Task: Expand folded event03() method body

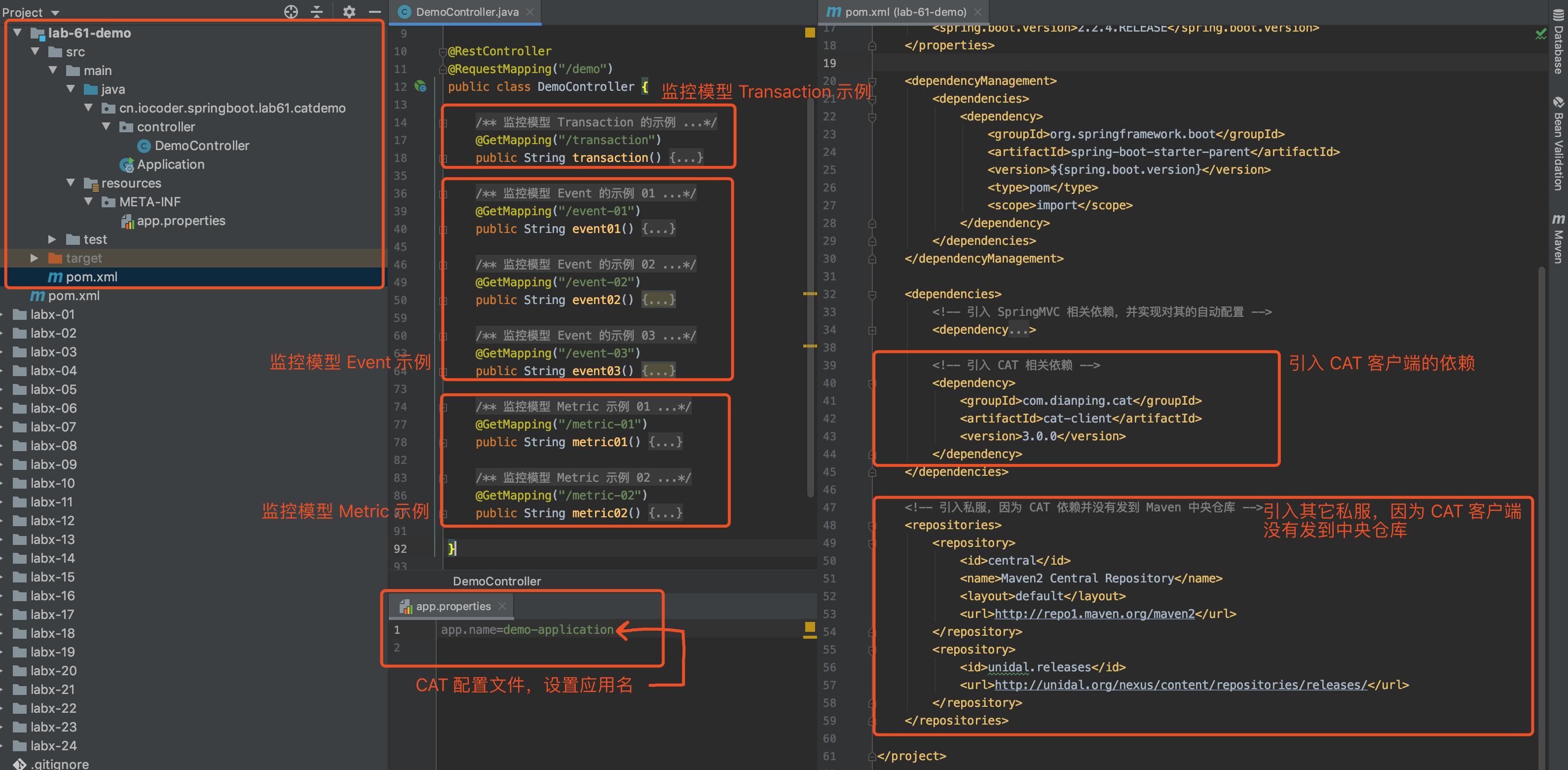Action: [659, 371]
